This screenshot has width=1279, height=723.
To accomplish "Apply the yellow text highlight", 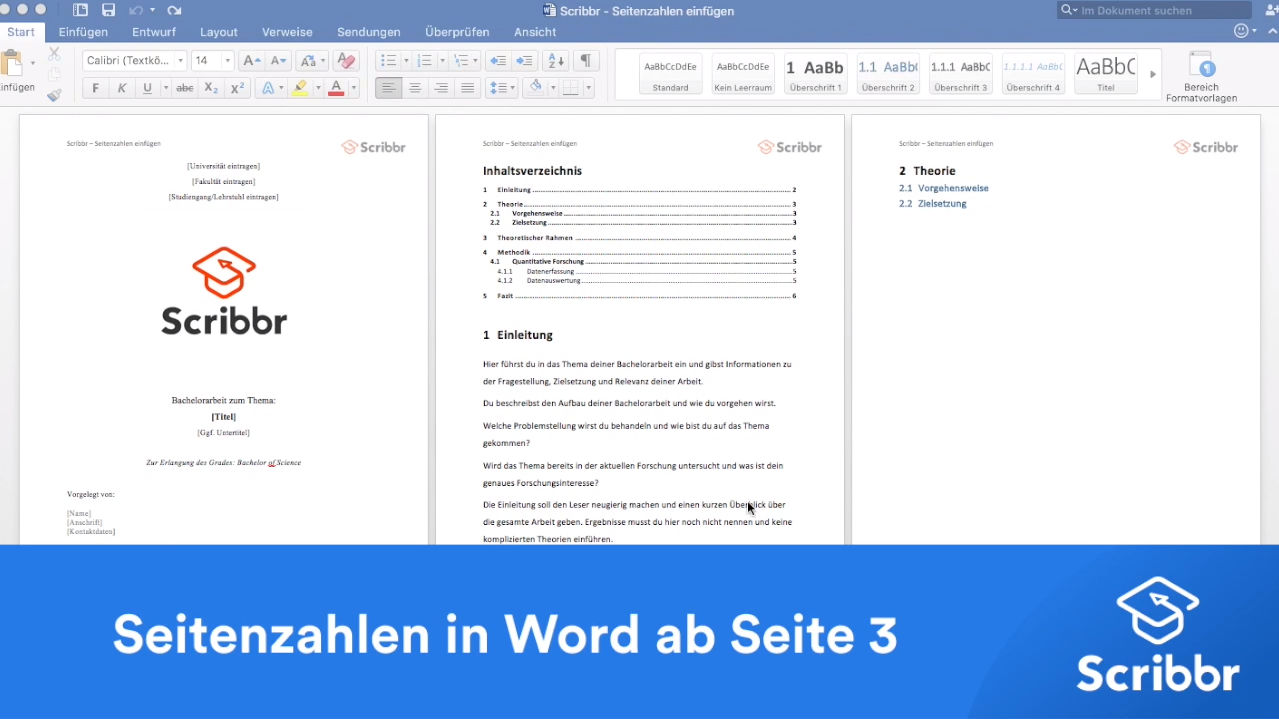I will [x=301, y=88].
